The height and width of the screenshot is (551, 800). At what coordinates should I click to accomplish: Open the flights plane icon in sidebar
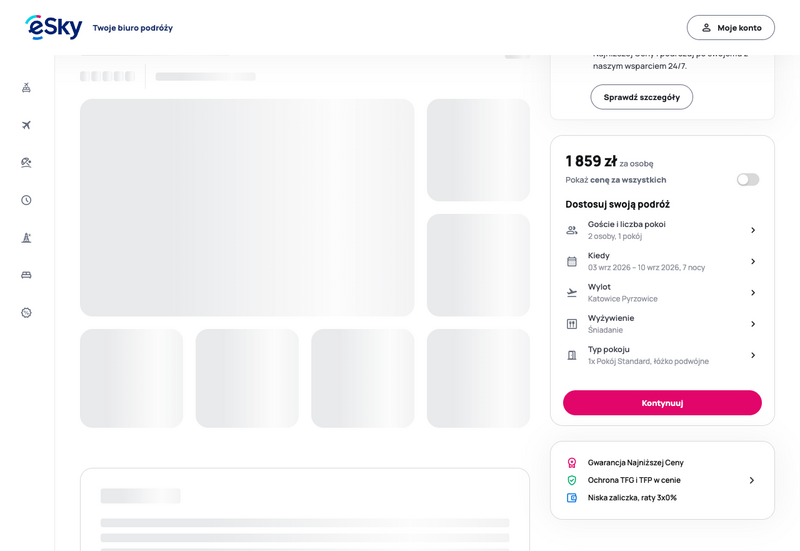click(27, 125)
